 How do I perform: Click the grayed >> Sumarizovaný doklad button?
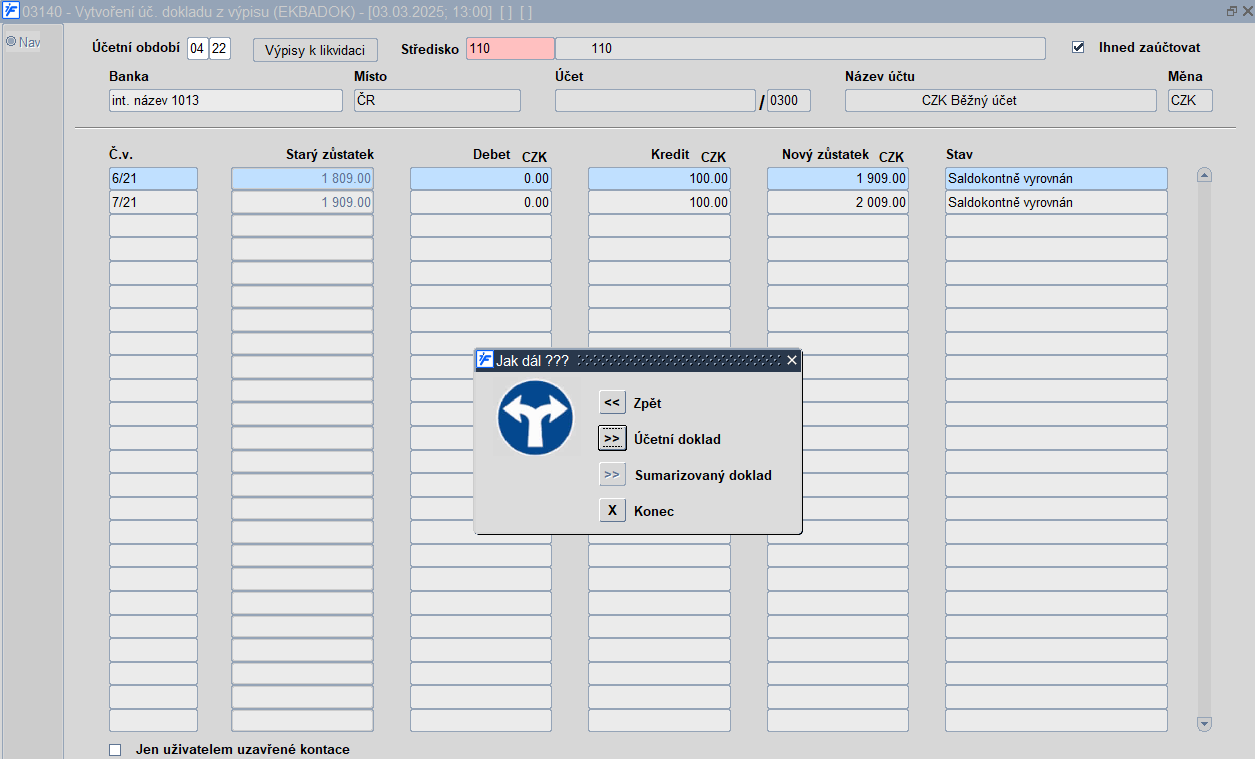(x=612, y=475)
